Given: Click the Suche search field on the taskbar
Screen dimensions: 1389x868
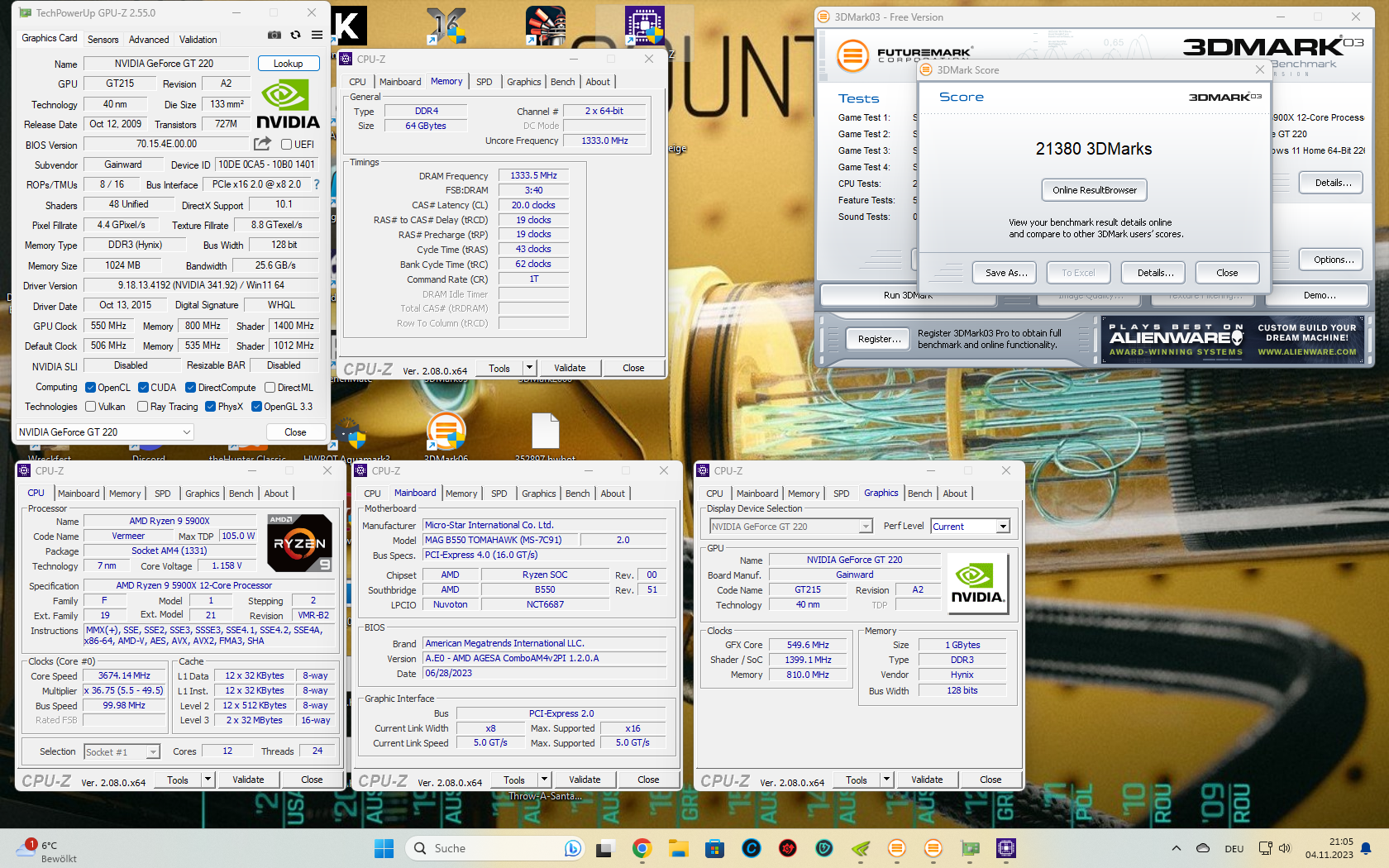Looking at the screenshot, I should 496,848.
